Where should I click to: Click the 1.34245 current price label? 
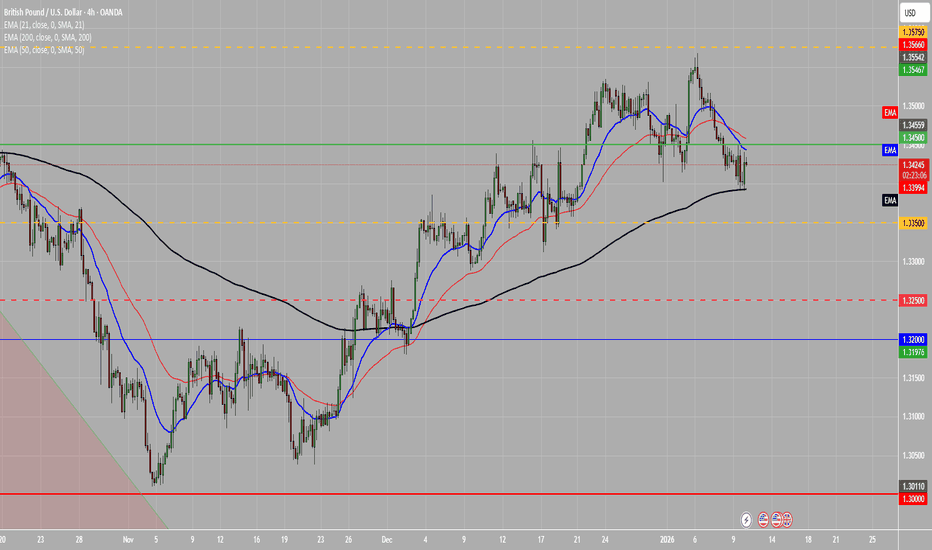pyautogui.click(x=913, y=165)
